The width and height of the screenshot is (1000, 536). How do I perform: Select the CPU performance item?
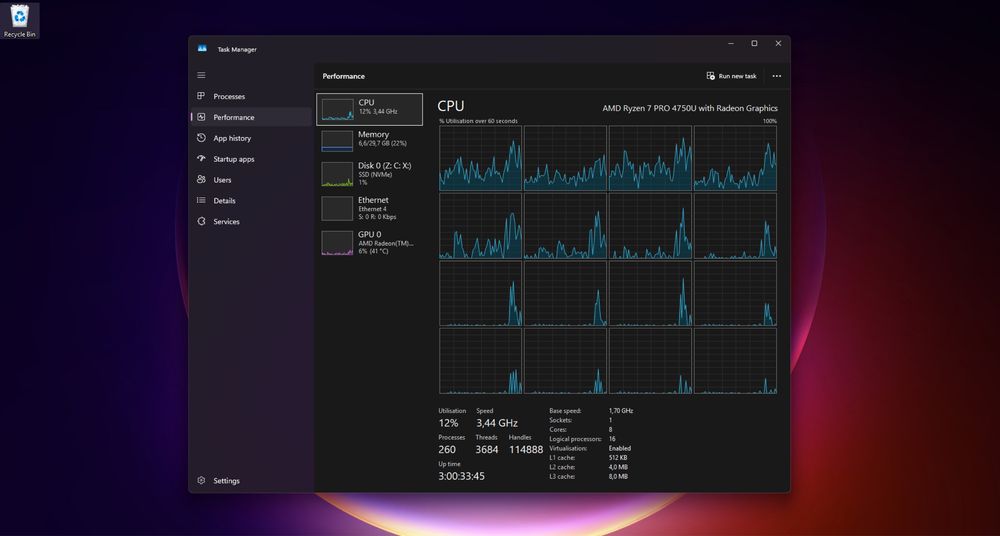click(369, 109)
